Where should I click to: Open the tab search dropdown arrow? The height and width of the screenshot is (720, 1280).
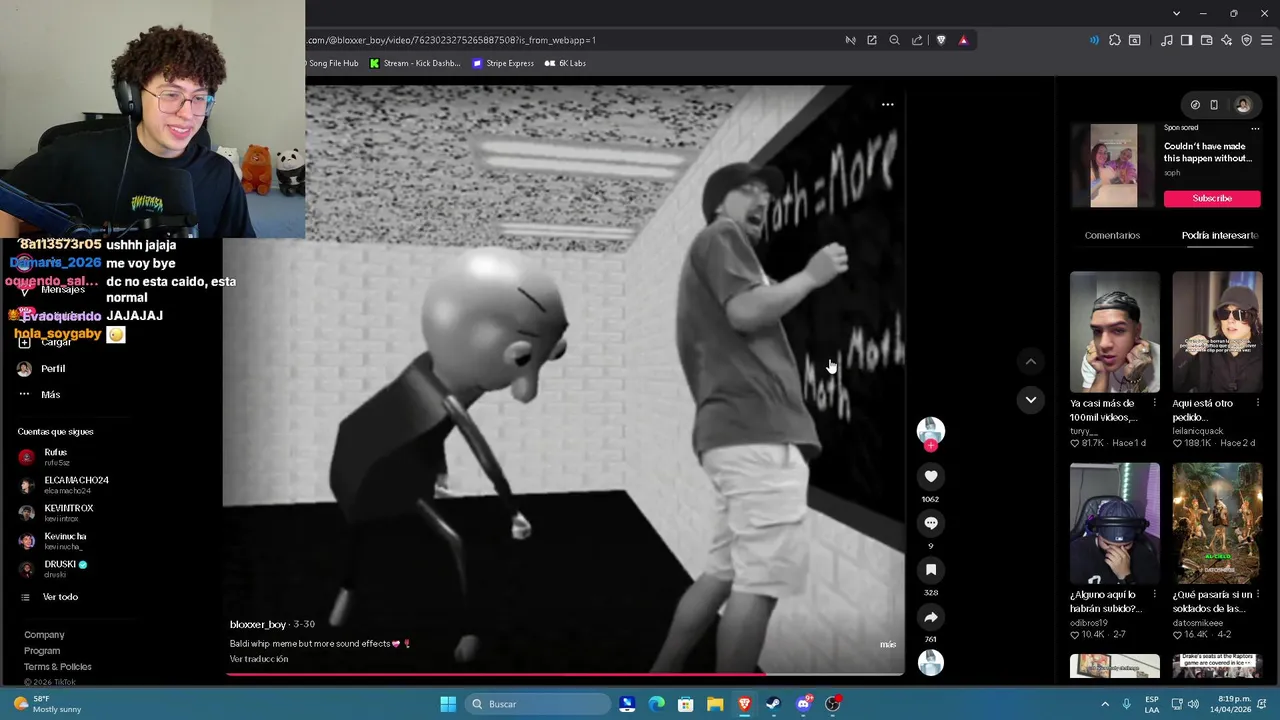(x=1176, y=13)
